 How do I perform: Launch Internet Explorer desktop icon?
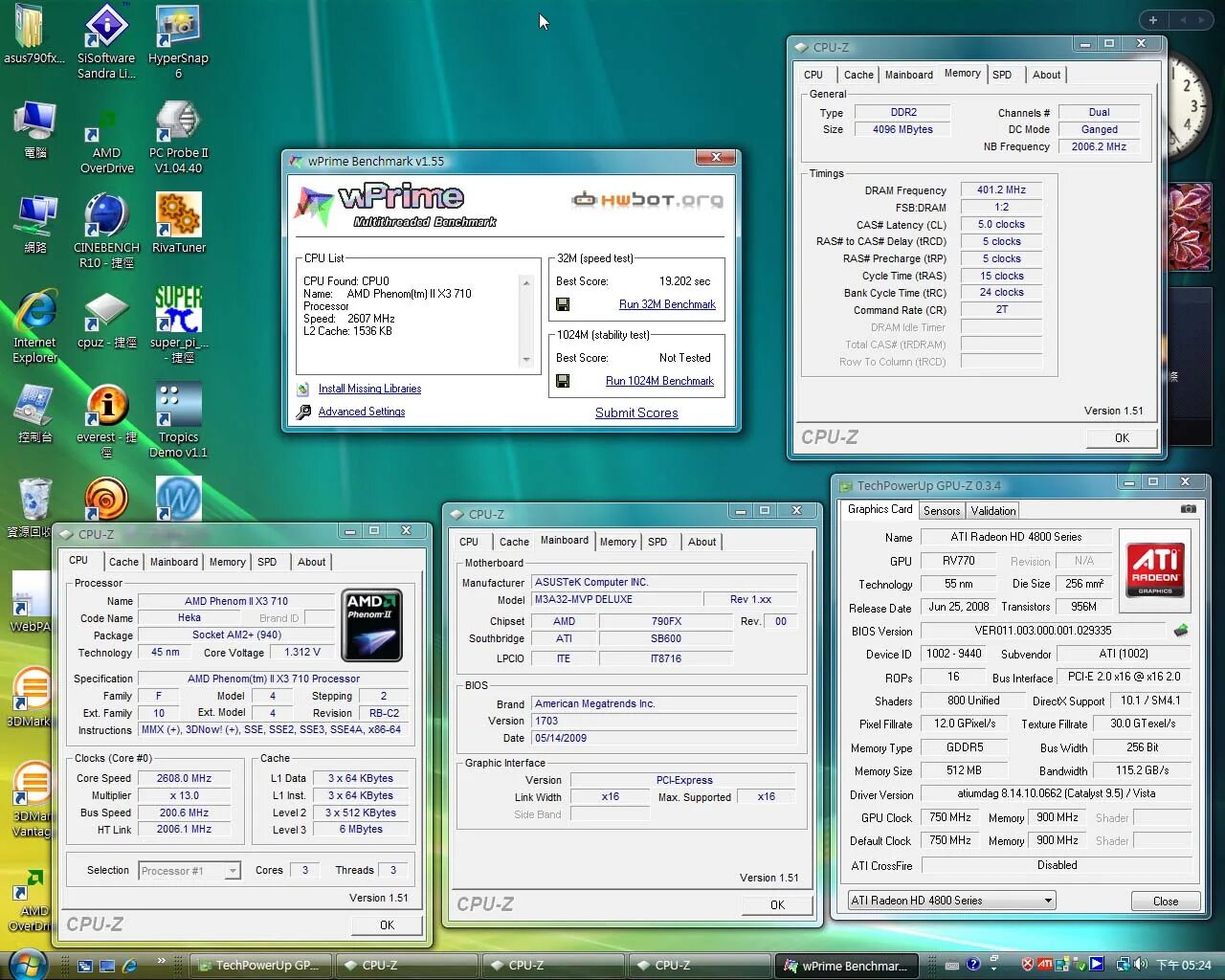click(34, 325)
